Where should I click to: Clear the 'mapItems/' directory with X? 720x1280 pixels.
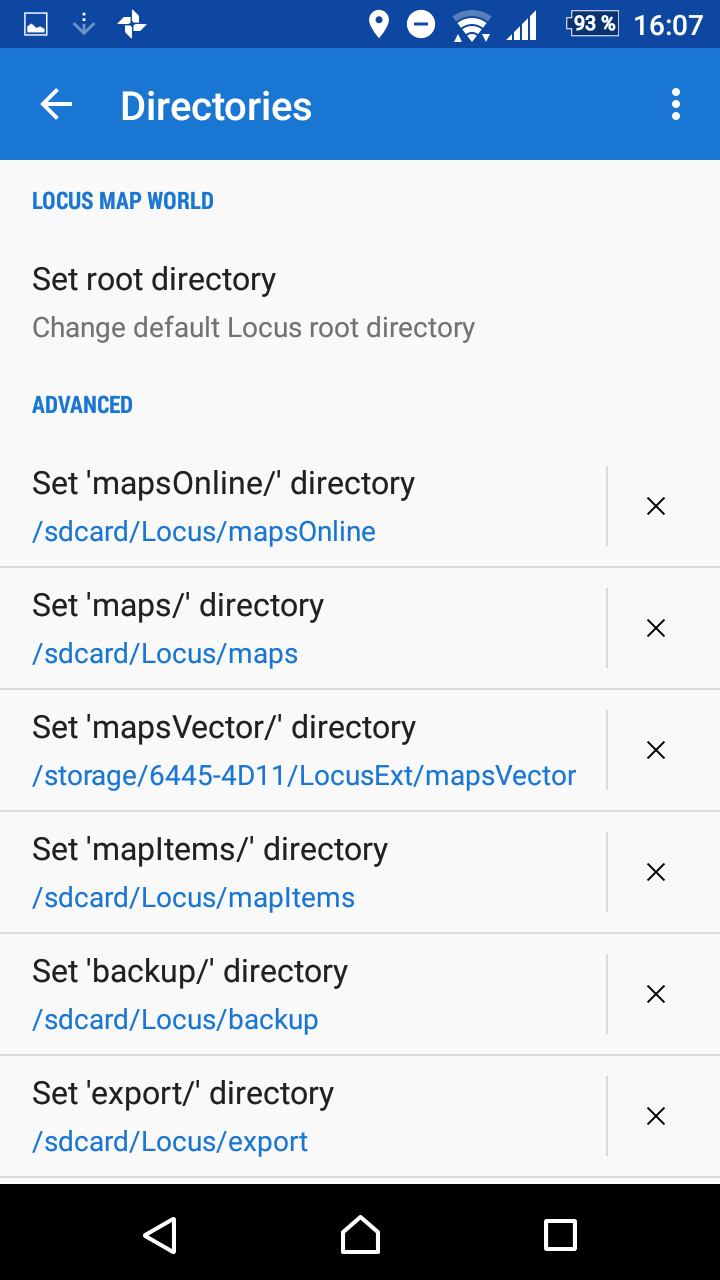tap(656, 872)
